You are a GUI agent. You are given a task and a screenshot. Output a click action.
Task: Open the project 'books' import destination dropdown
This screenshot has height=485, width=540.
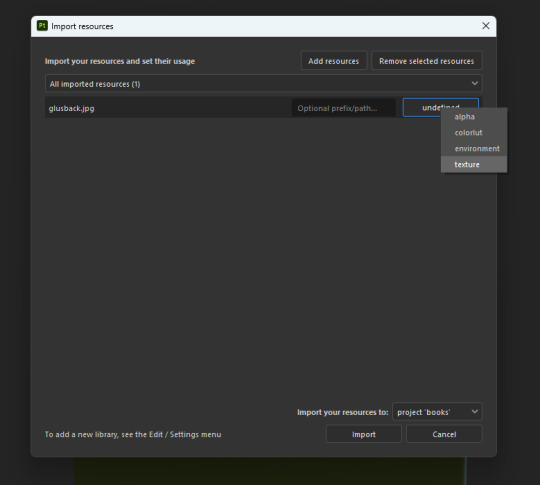437,412
